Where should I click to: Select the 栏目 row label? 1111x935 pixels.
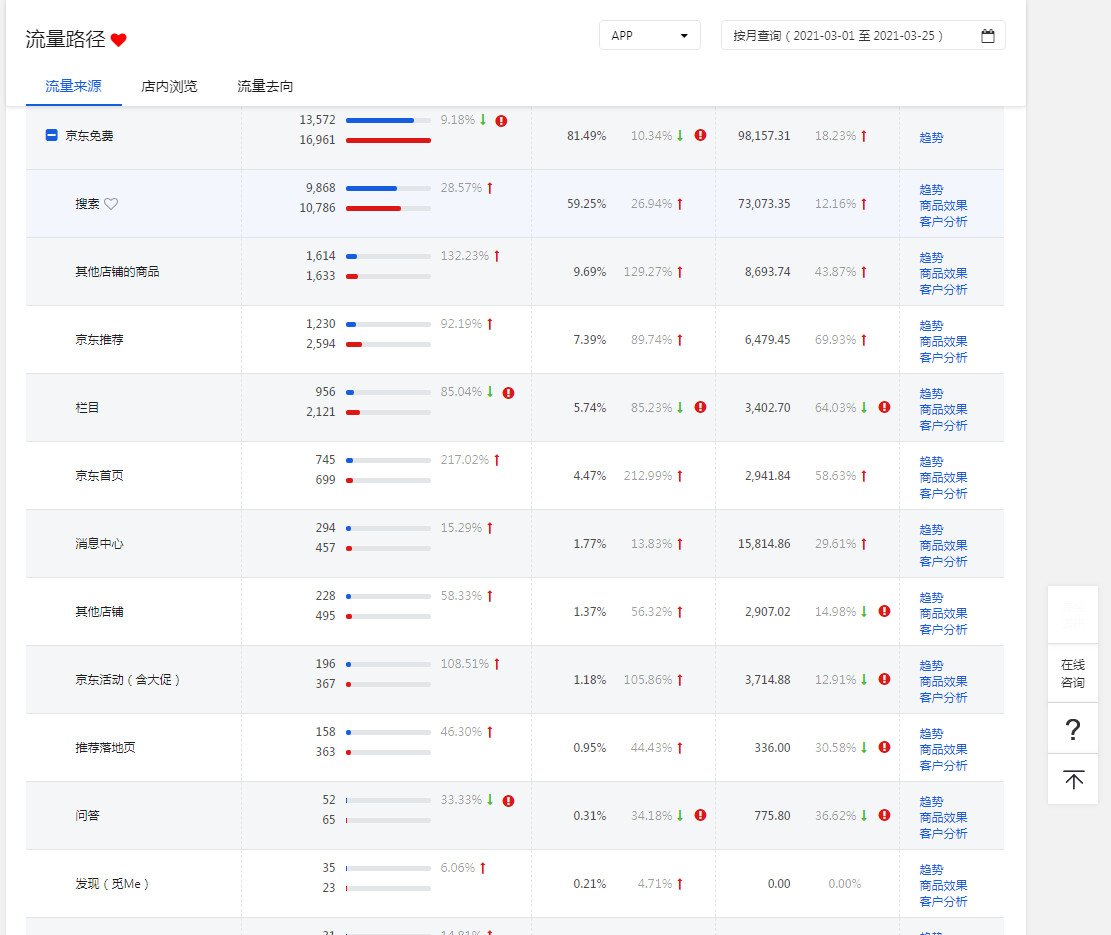click(87, 408)
